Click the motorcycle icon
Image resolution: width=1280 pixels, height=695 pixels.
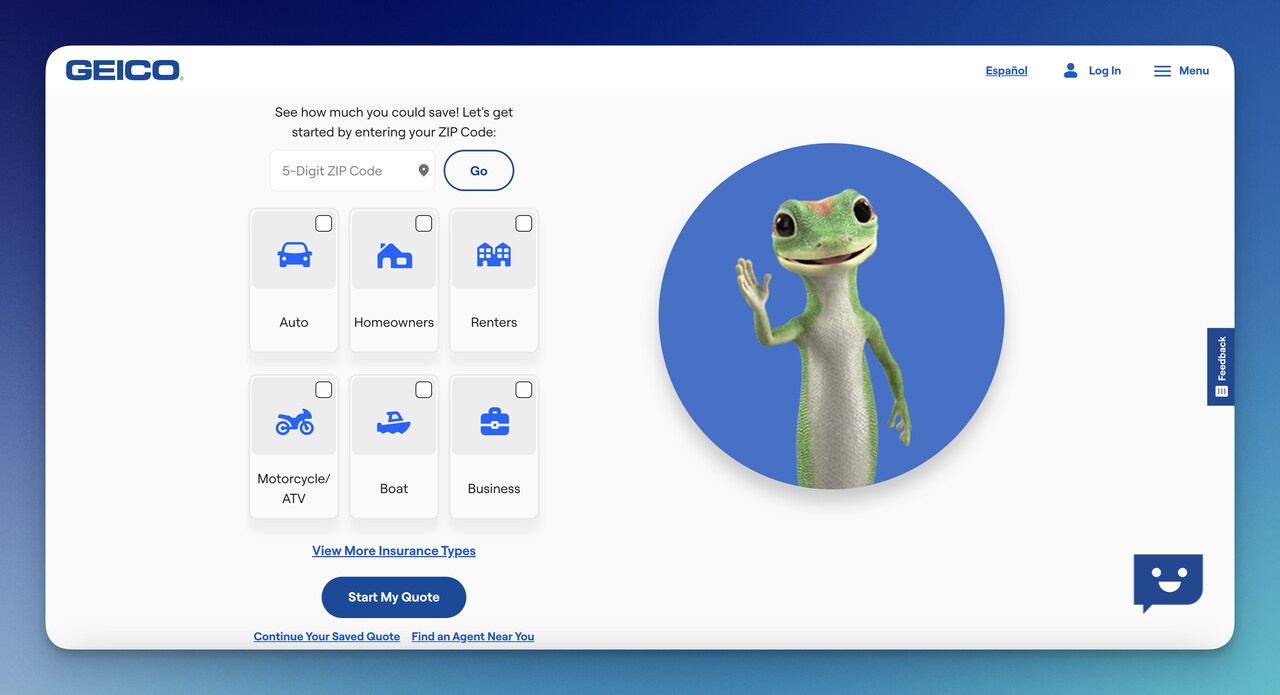click(294, 422)
